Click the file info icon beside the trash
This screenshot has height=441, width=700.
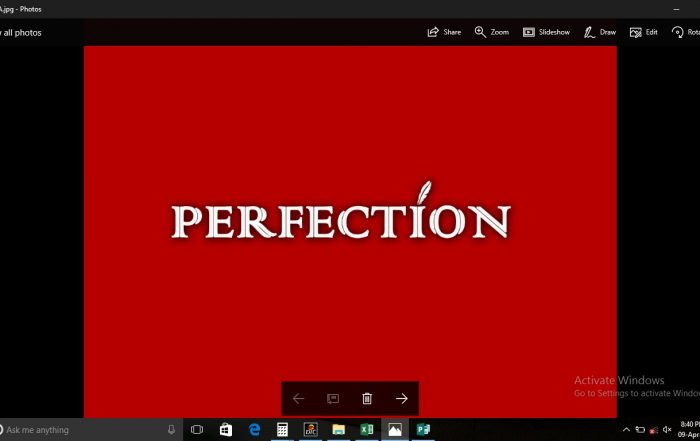333,398
